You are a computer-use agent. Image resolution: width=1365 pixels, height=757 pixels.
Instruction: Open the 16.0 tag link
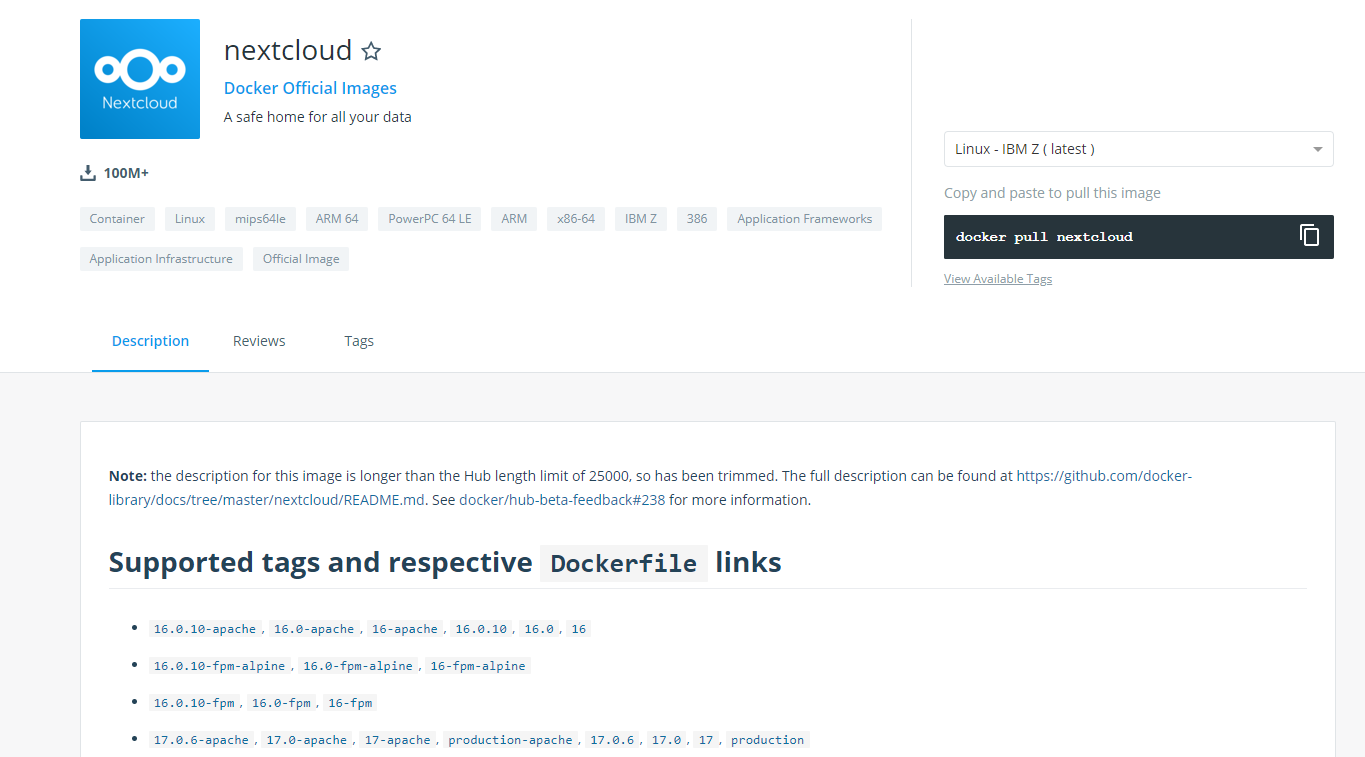point(539,629)
